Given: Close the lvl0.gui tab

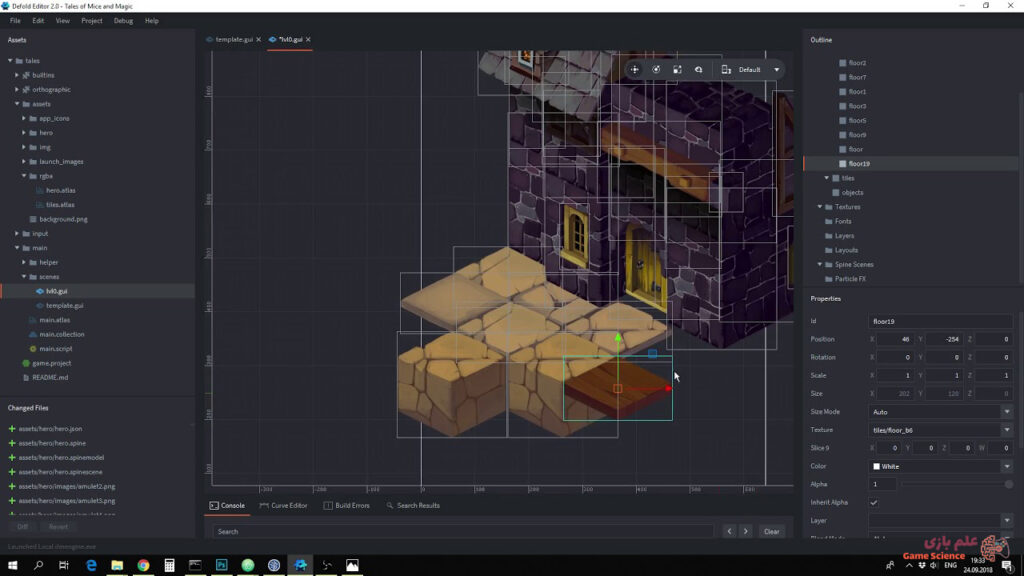Looking at the screenshot, I should point(308,39).
